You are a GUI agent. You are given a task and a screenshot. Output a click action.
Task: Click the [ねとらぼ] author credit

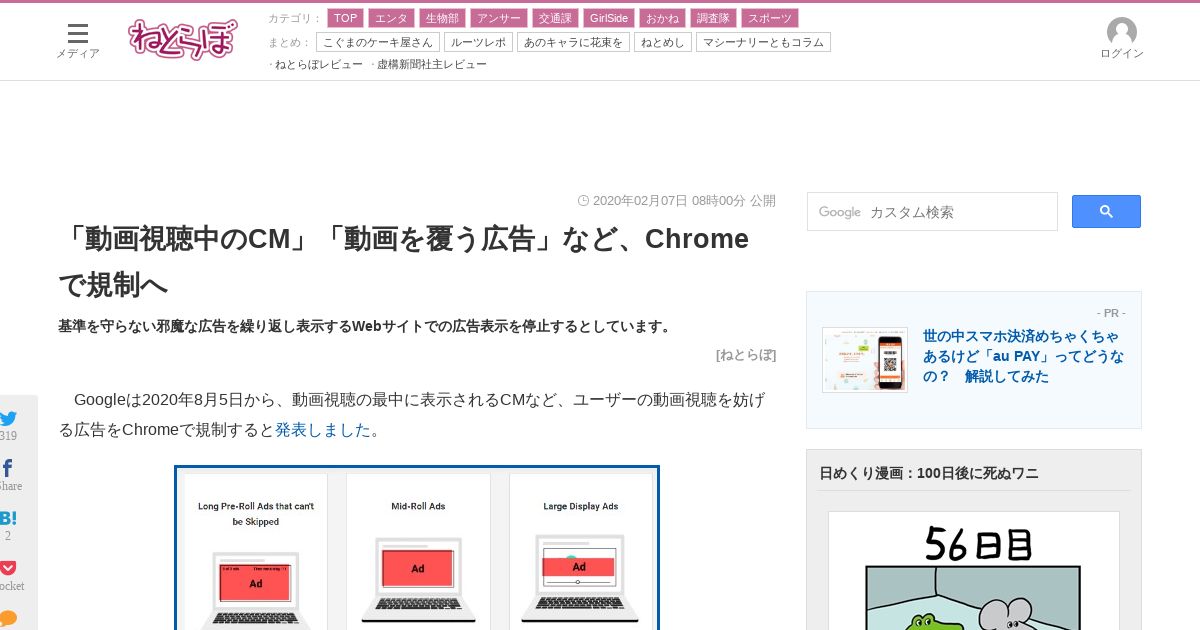pos(746,354)
